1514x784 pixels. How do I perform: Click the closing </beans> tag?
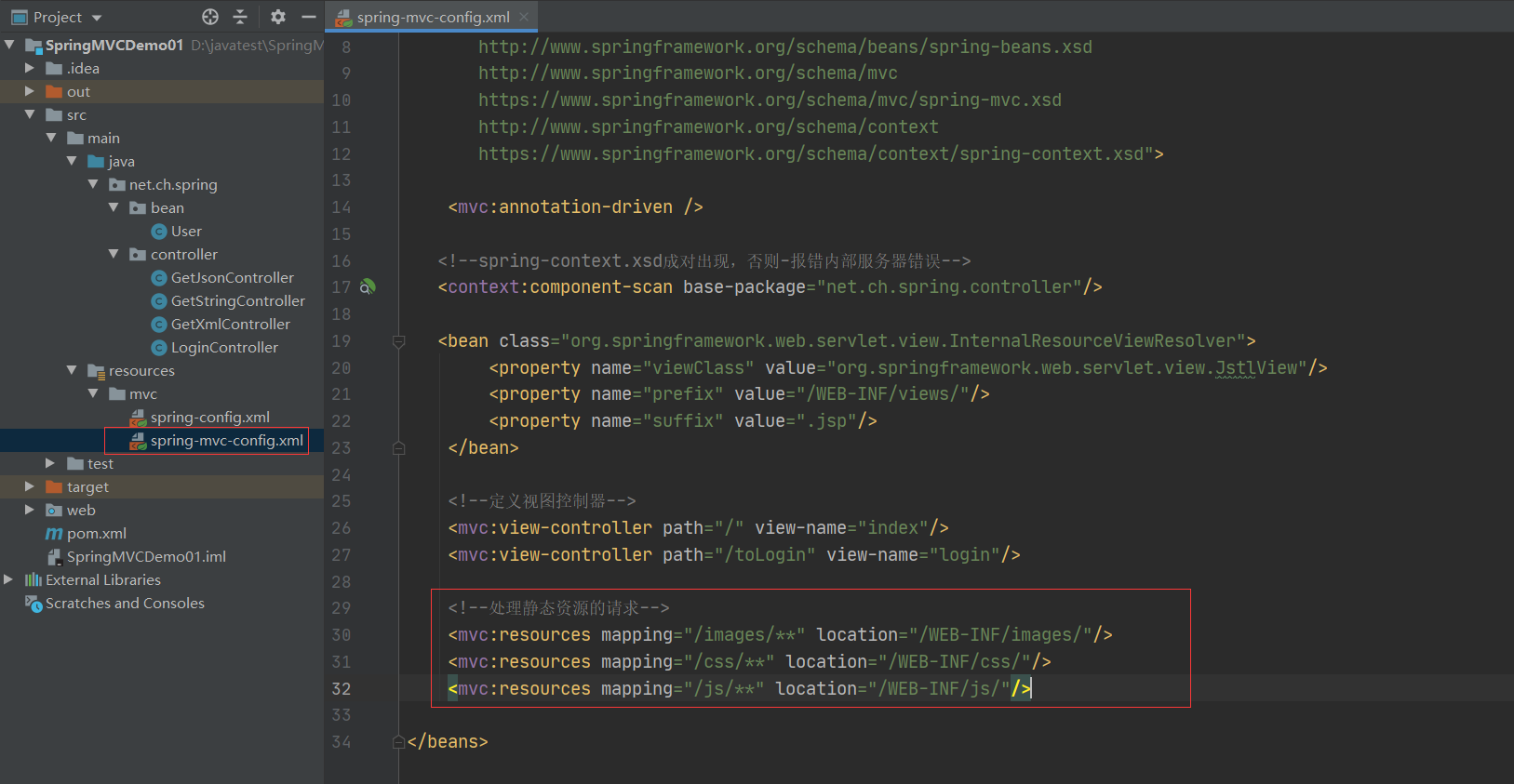point(448,742)
